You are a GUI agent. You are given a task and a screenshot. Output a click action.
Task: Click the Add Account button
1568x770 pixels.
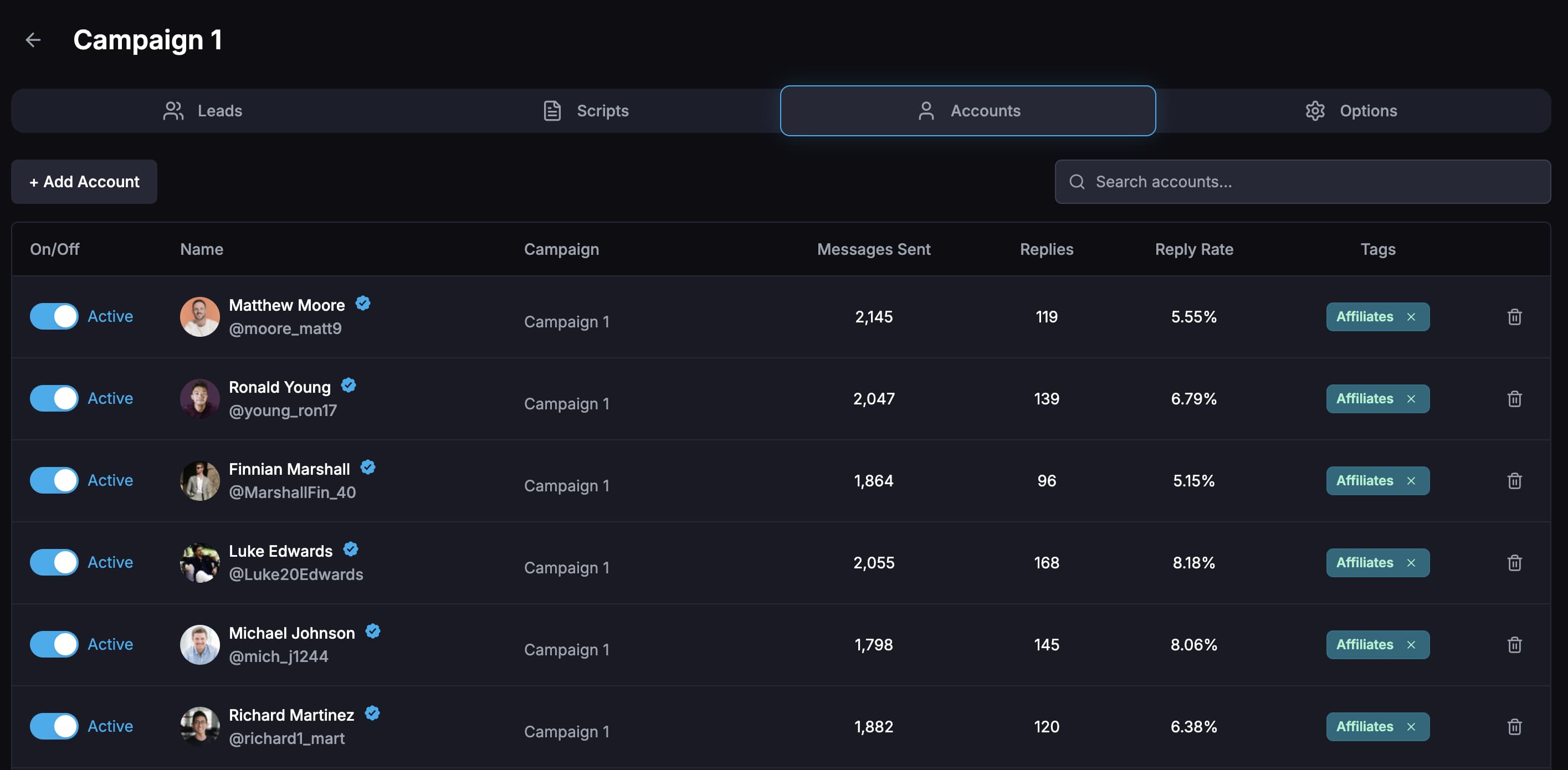coord(84,181)
